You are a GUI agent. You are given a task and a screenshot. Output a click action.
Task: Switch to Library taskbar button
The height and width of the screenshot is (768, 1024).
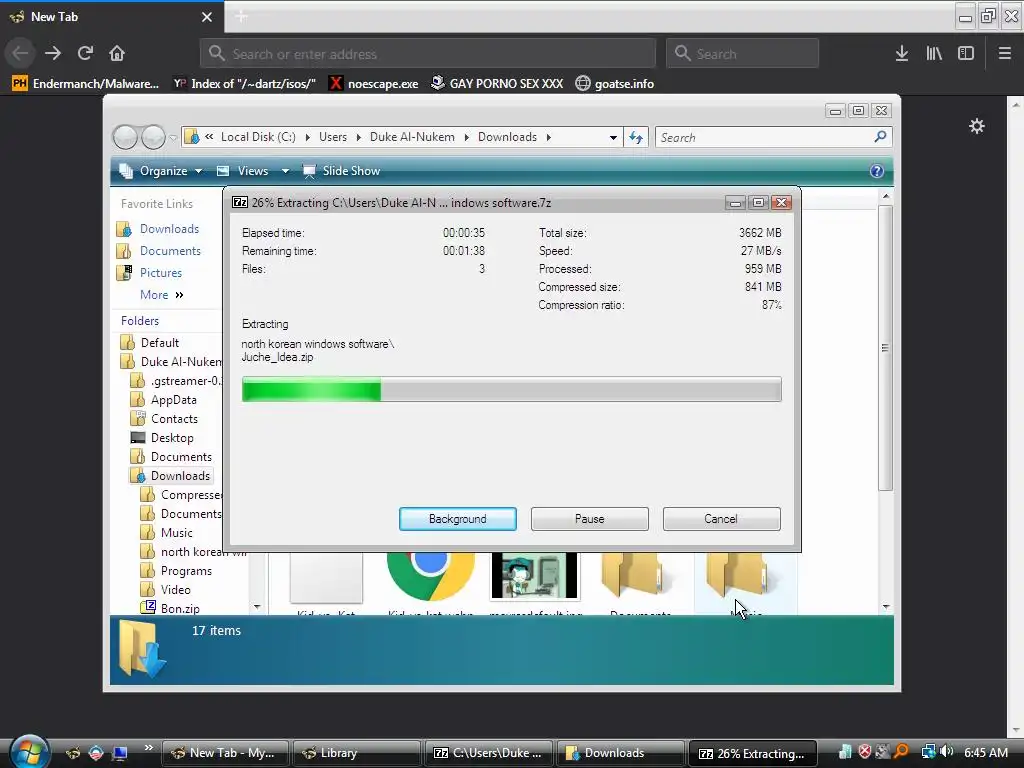pyautogui.click(x=357, y=753)
